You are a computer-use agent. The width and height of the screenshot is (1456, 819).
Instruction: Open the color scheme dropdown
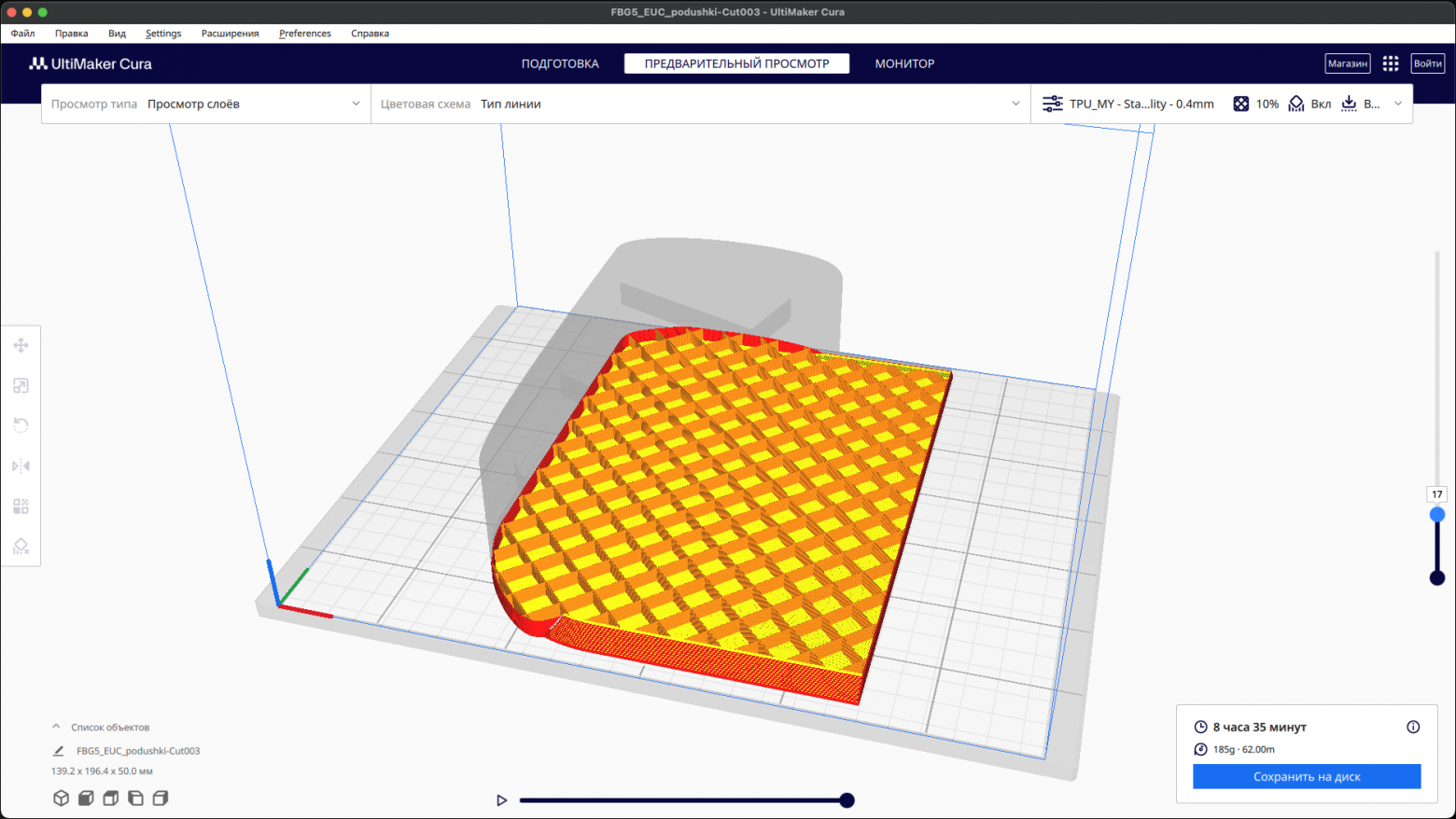(x=701, y=104)
